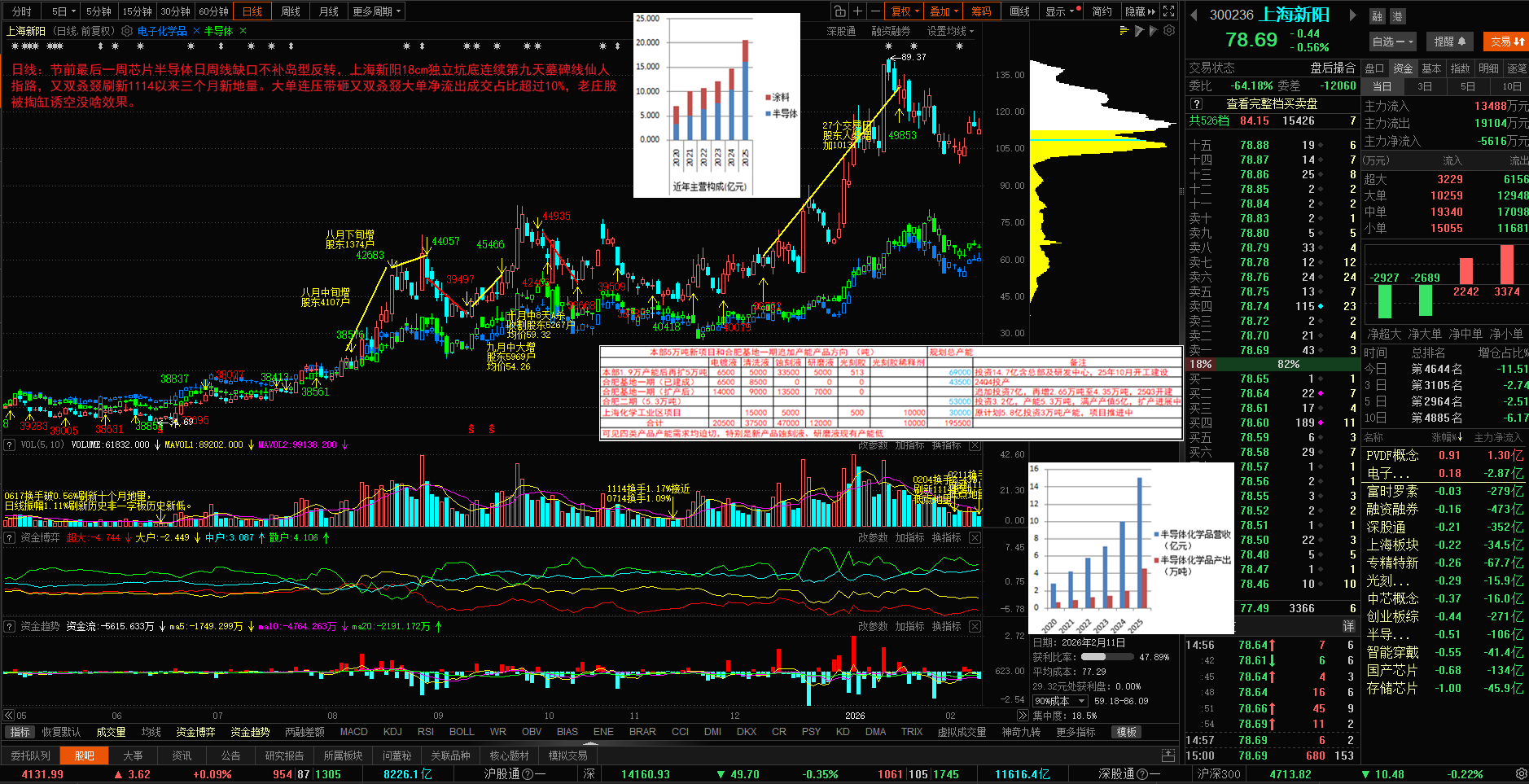The image size is (1529, 784).
Task: Open help icon for 资金博弈 indicator
Action: [x=10, y=537]
